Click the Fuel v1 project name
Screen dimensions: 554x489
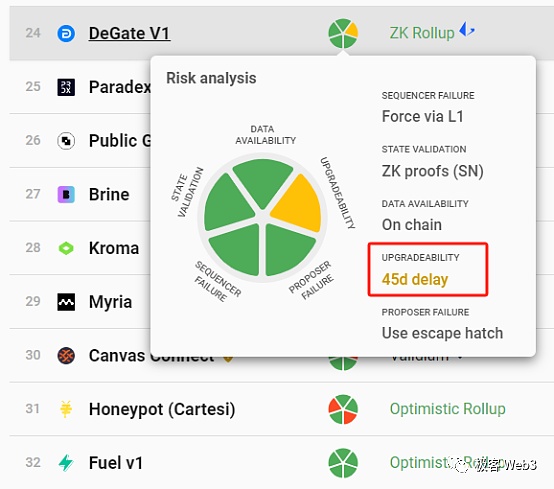(x=116, y=463)
